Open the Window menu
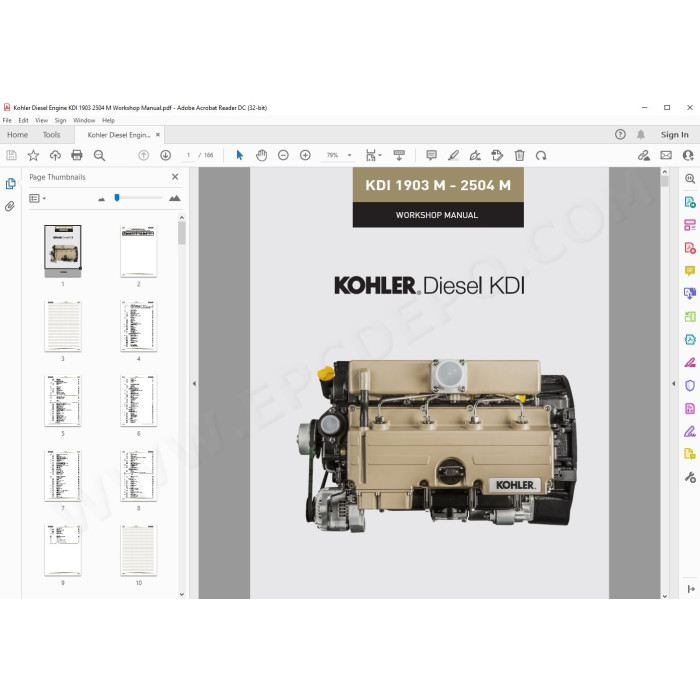700x700 pixels. (x=84, y=121)
